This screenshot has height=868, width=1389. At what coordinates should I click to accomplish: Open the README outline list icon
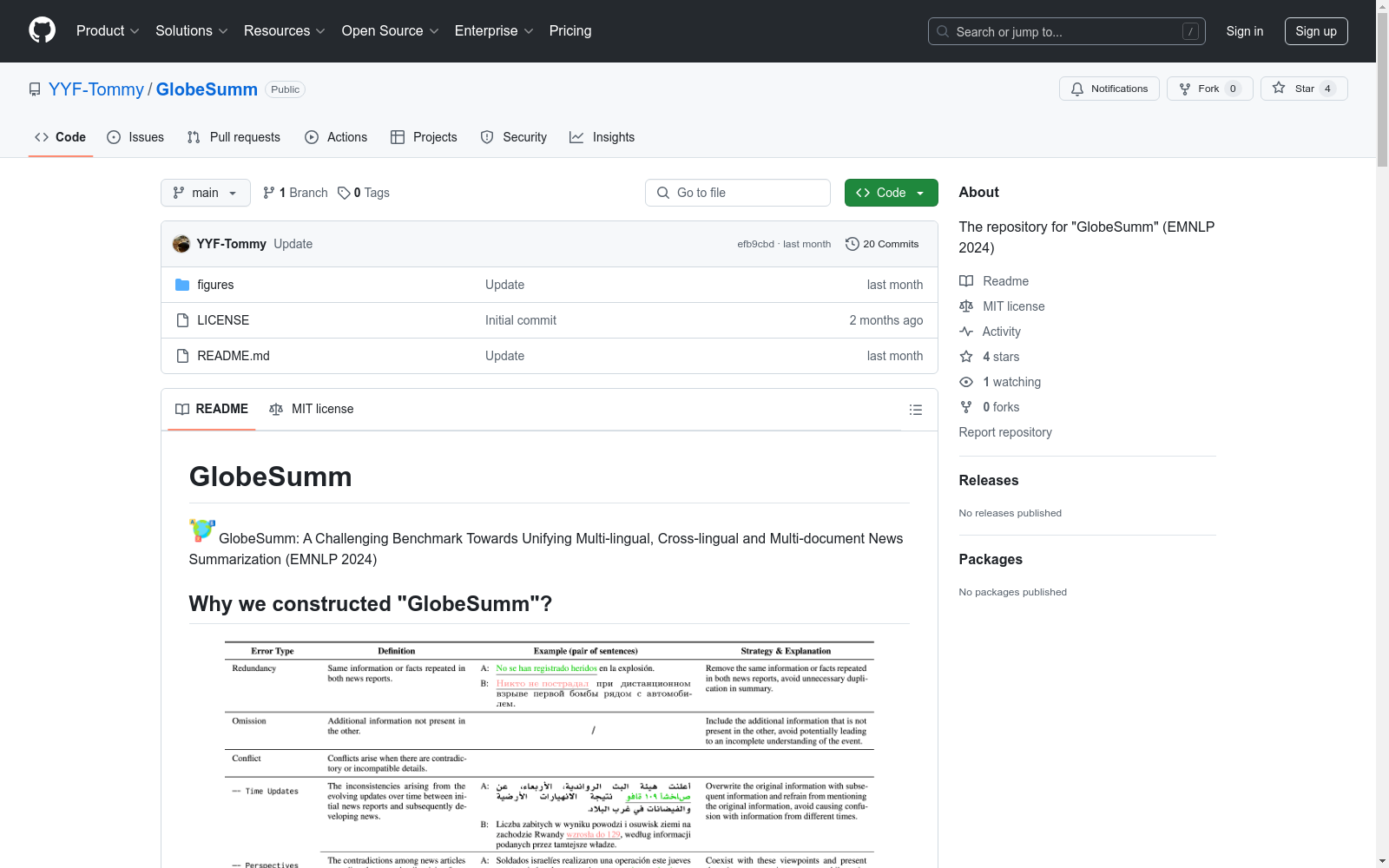point(915,410)
